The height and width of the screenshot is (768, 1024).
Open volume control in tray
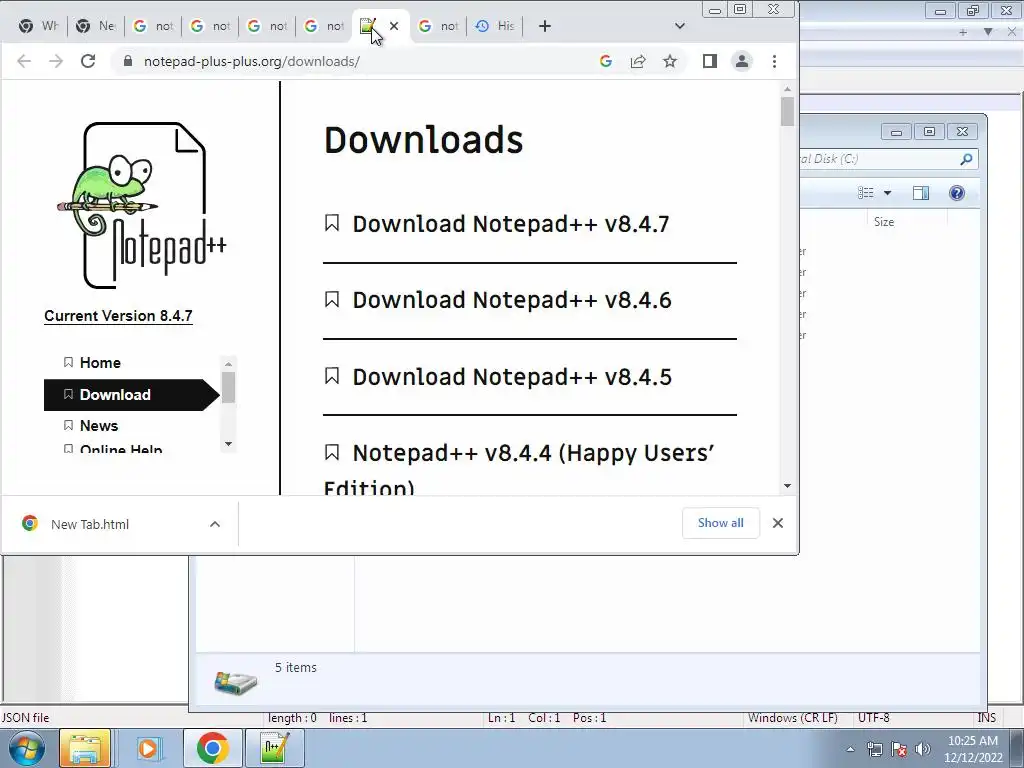coord(923,749)
